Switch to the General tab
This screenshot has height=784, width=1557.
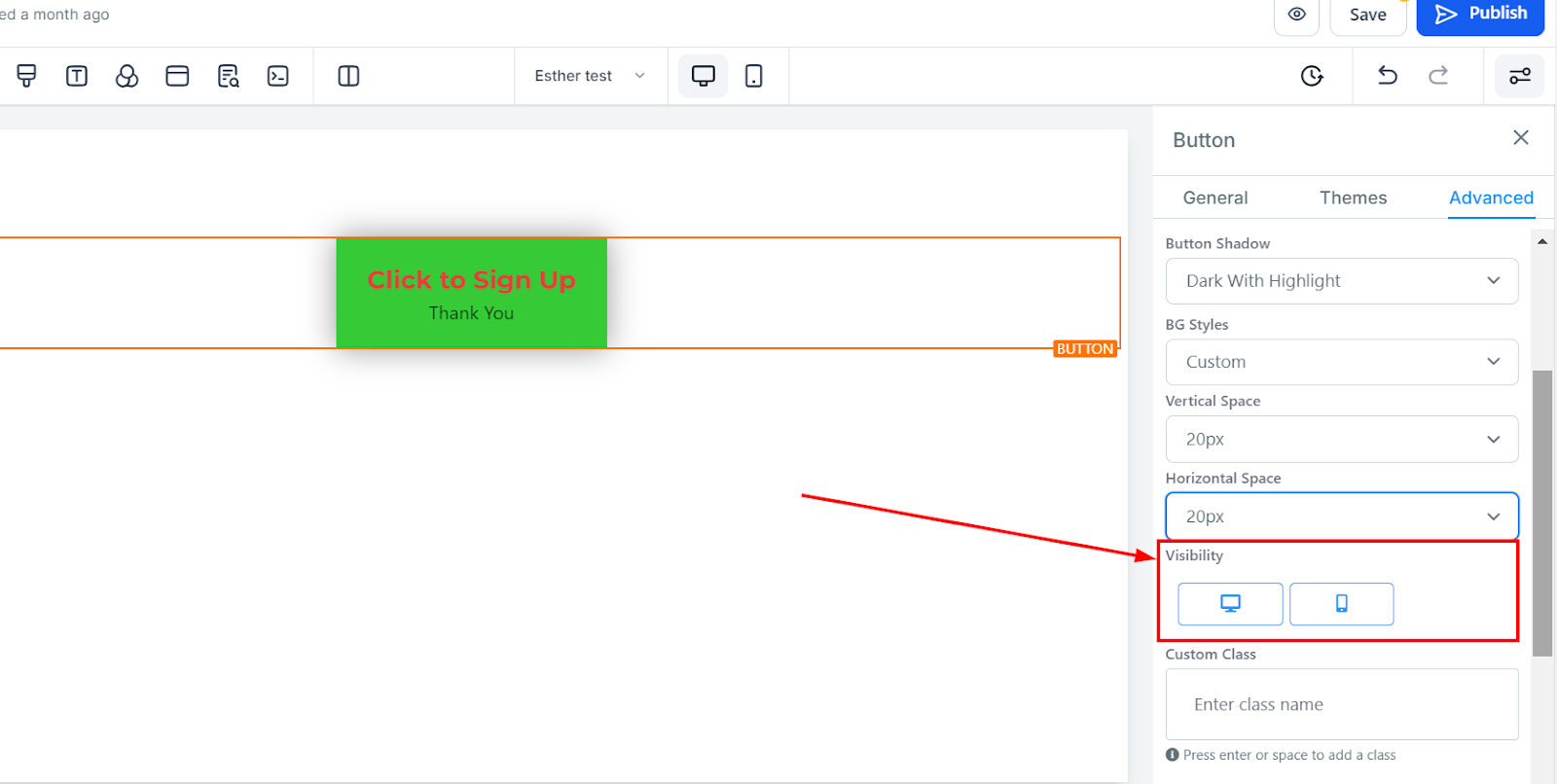(1214, 197)
